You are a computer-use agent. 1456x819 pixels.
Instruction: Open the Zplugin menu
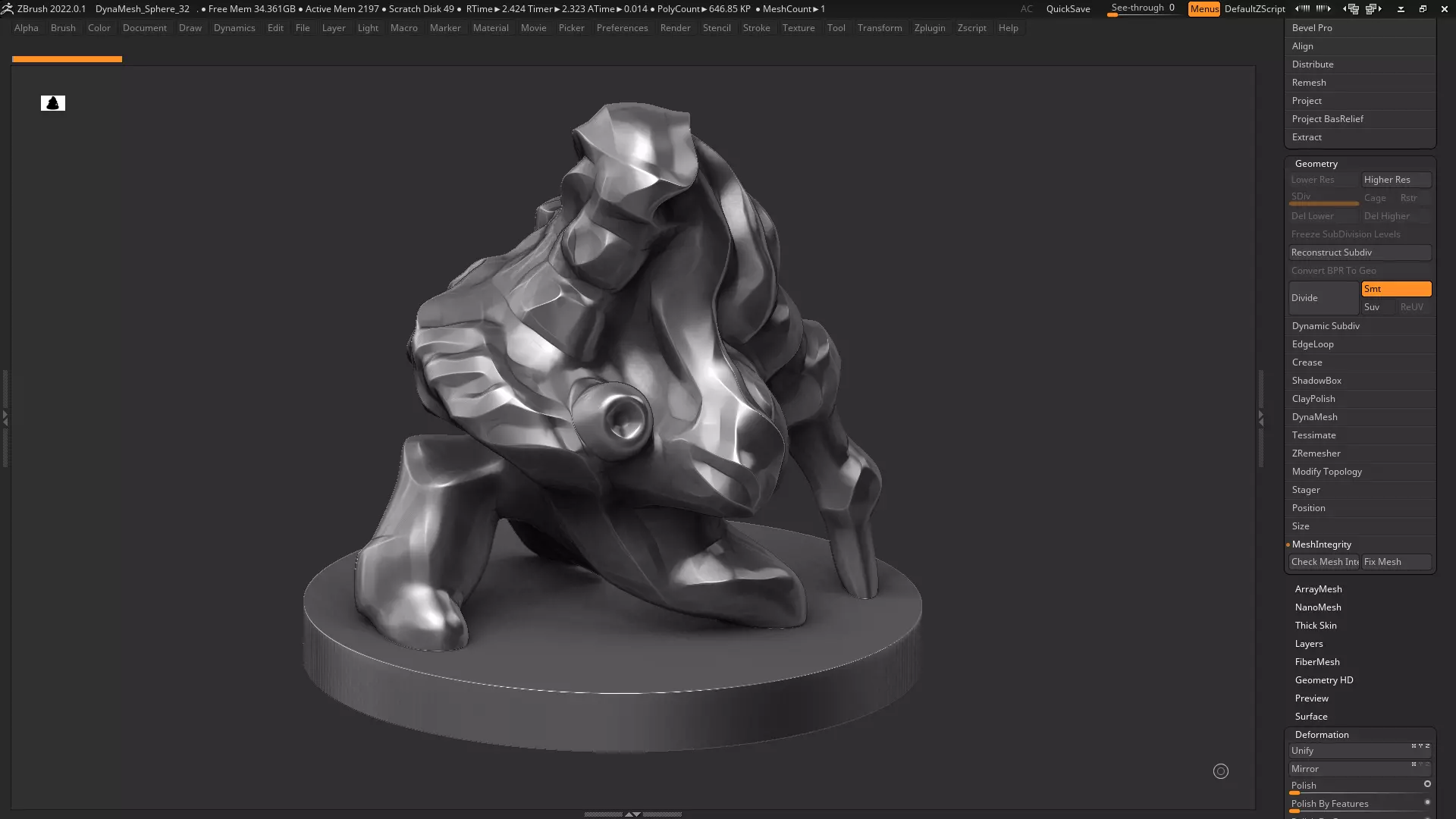(930, 28)
